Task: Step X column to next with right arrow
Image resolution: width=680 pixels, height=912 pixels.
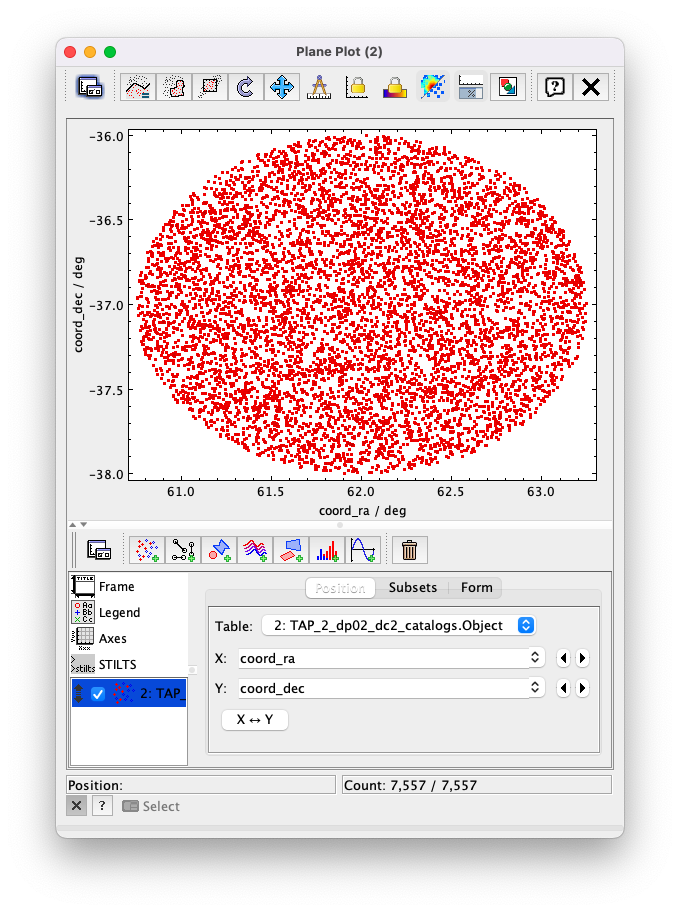Action: click(x=582, y=658)
